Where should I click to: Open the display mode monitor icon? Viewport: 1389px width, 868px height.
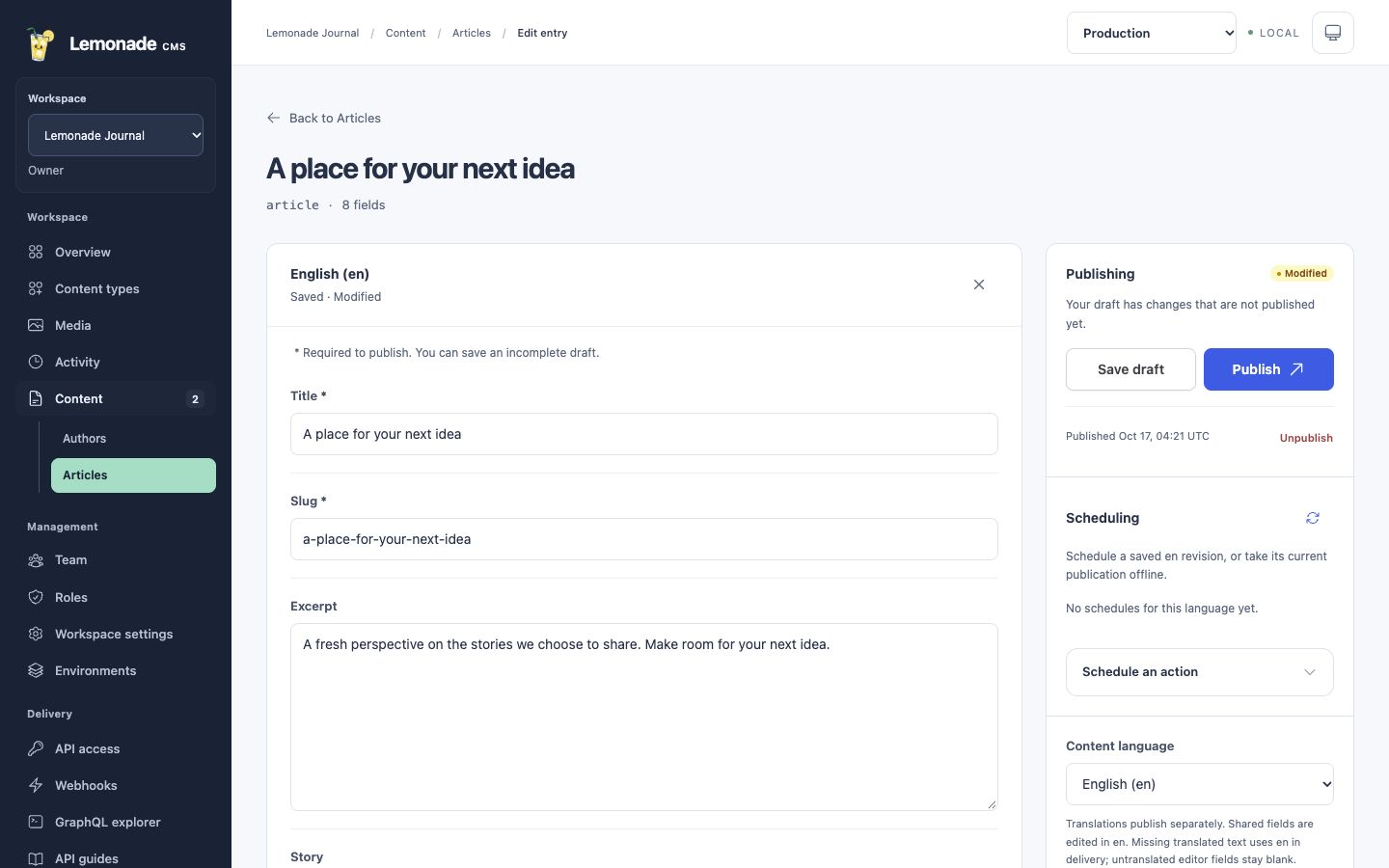coord(1333,33)
